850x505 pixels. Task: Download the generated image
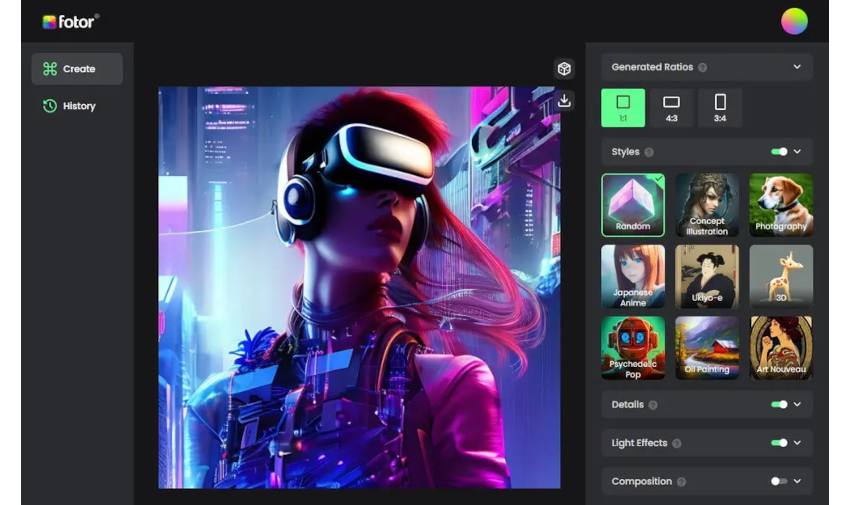pos(564,100)
